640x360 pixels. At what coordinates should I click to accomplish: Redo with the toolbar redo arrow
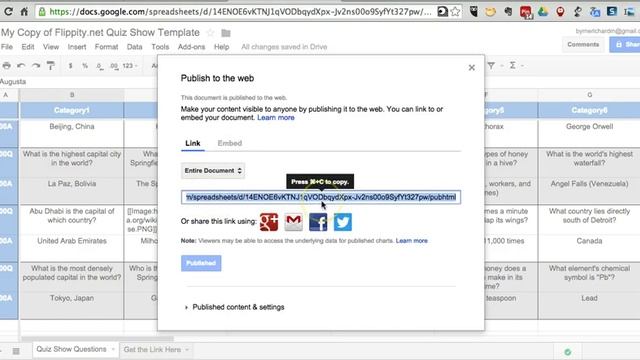point(36,65)
